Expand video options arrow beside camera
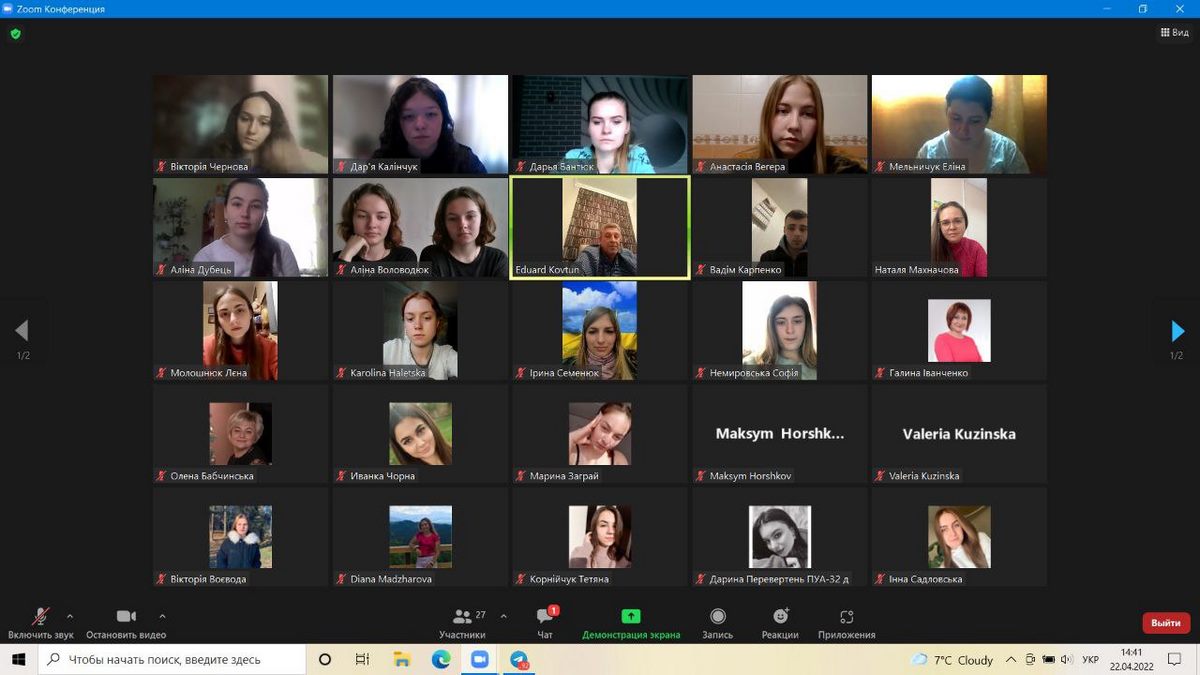Screen dimensions: 1200x675 pyautogui.click(x=162, y=616)
